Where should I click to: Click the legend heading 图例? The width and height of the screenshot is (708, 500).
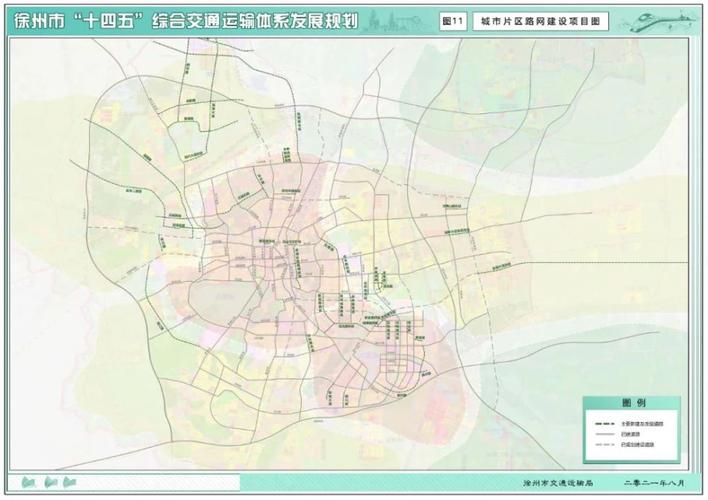tap(633, 402)
